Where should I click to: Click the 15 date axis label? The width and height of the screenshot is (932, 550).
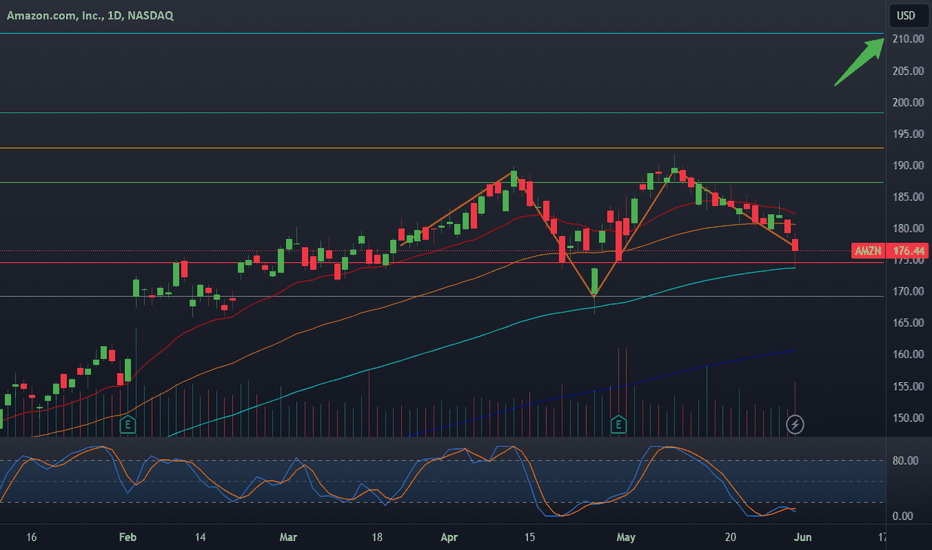tap(530, 537)
